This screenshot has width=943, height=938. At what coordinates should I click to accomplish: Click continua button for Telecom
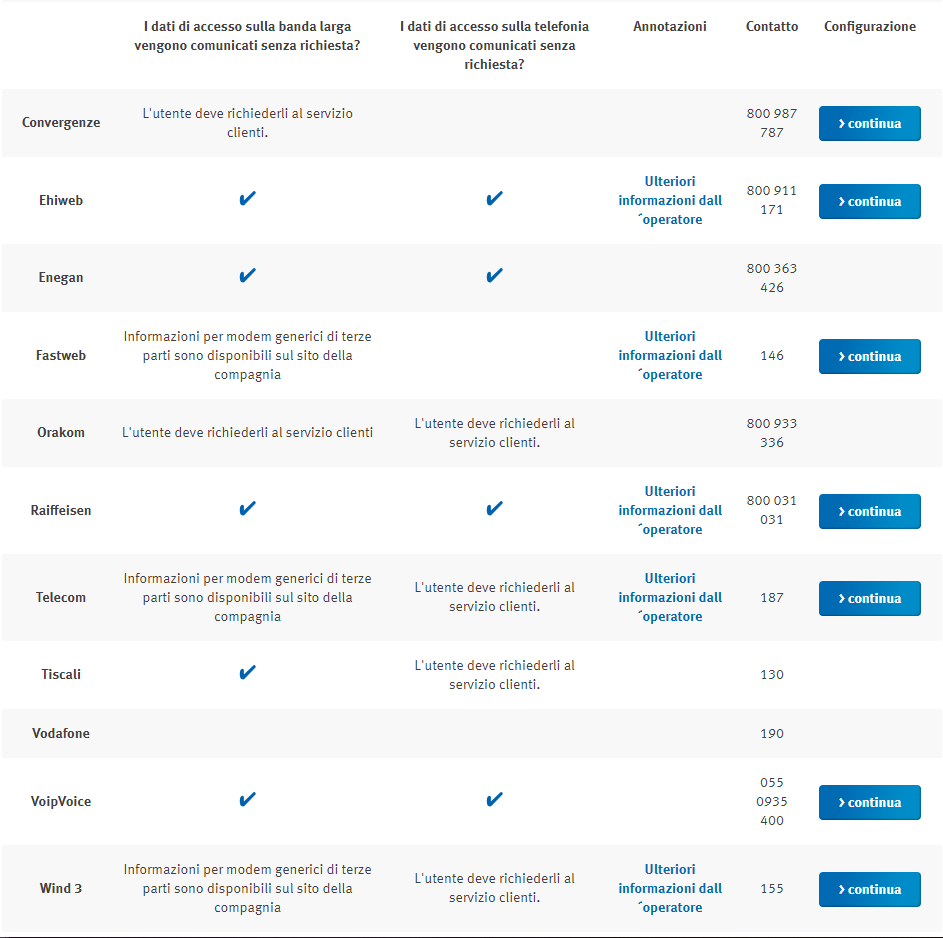point(869,598)
